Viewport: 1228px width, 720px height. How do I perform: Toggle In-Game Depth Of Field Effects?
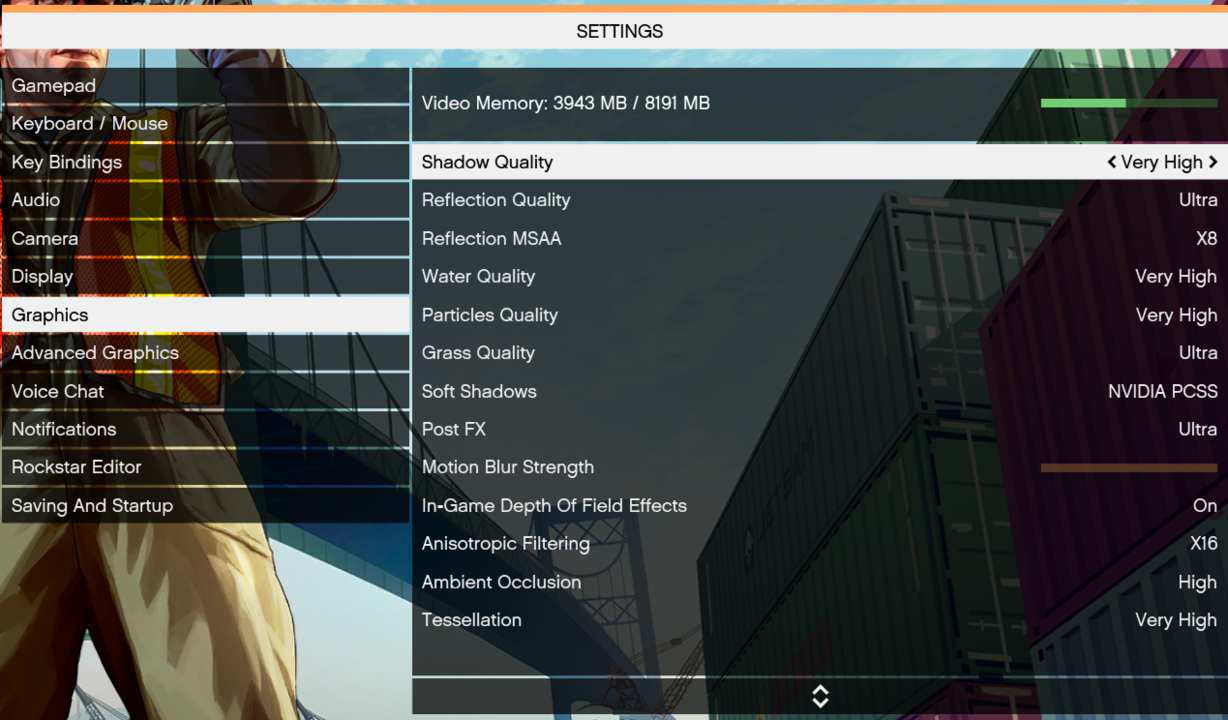[820, 506]
